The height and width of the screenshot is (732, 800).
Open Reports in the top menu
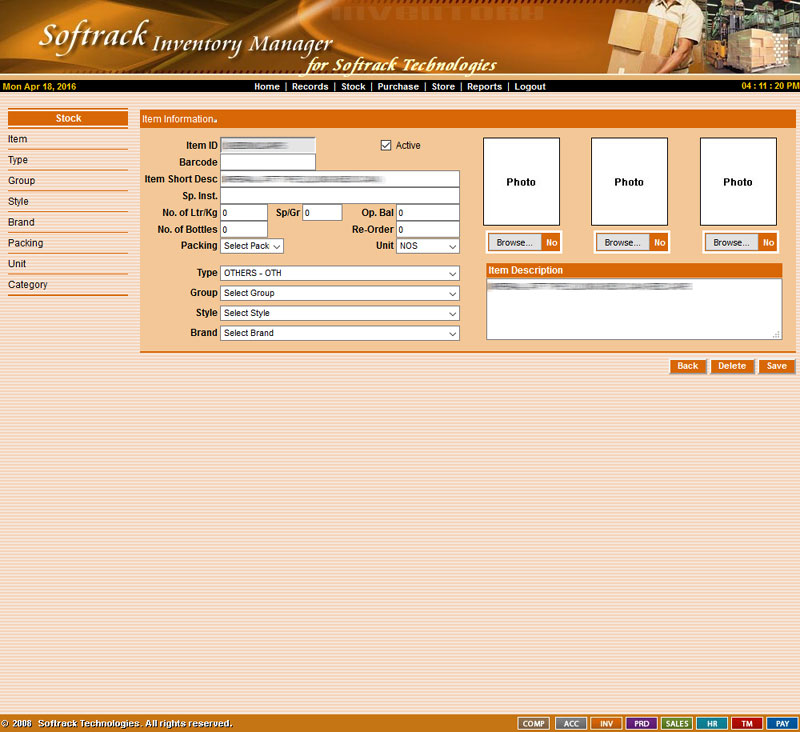pyautogui.click(x=484, y=87)
